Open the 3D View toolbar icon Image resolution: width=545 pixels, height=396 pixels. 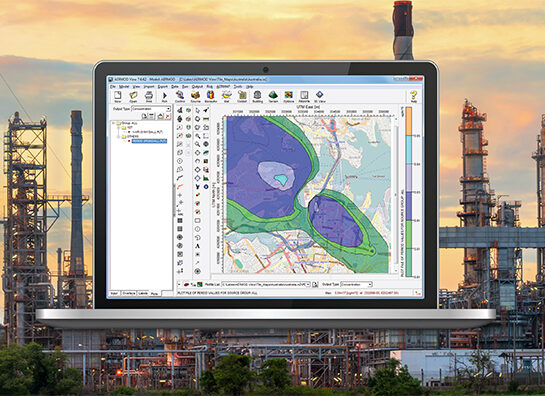319,96
